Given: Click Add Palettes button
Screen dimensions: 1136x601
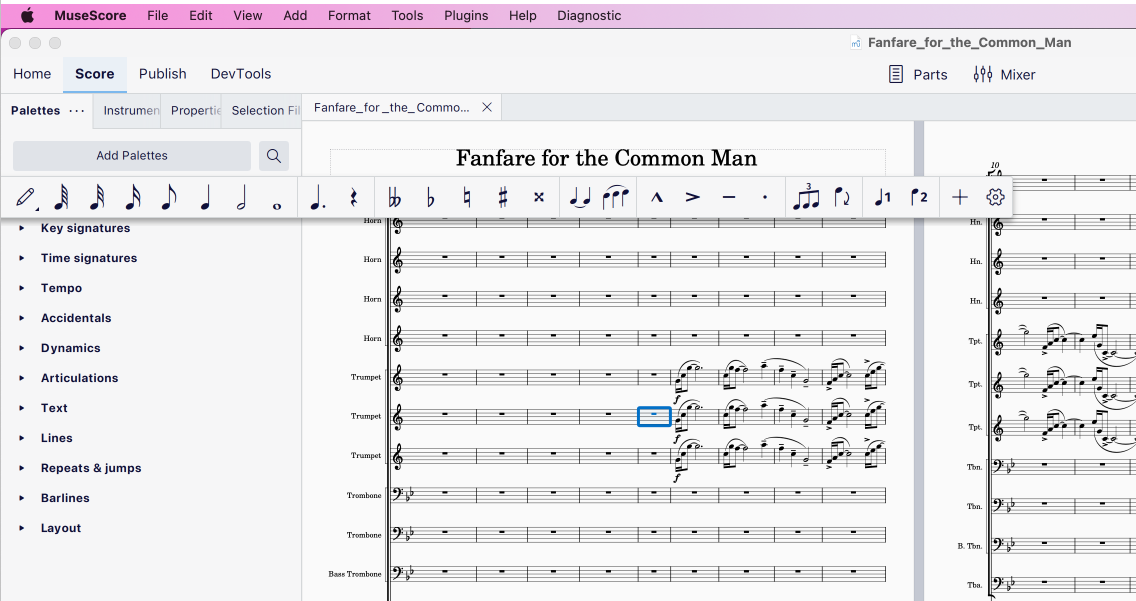Looking at the screenshot, I should point(132,156).
